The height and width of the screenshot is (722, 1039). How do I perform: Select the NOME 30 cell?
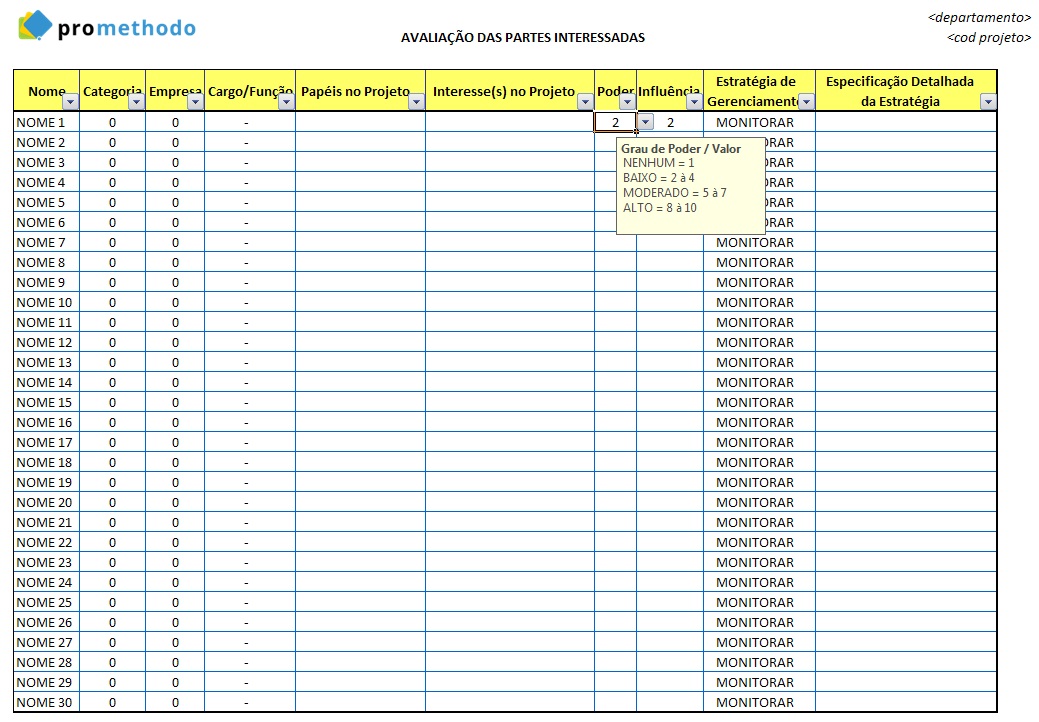[x=46, y=702]
